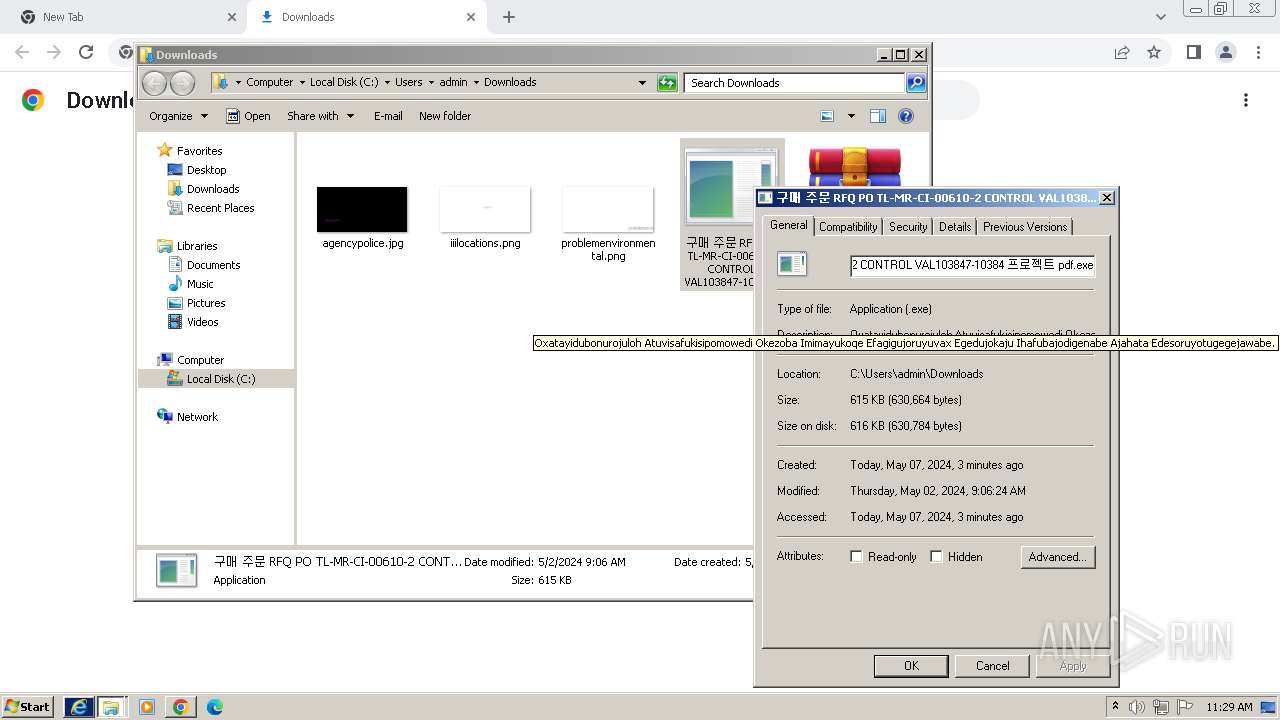Open Chrome's tab search chevron
The width and height of the screenshot is (1280, 720).
click(x=1160, y=17)
